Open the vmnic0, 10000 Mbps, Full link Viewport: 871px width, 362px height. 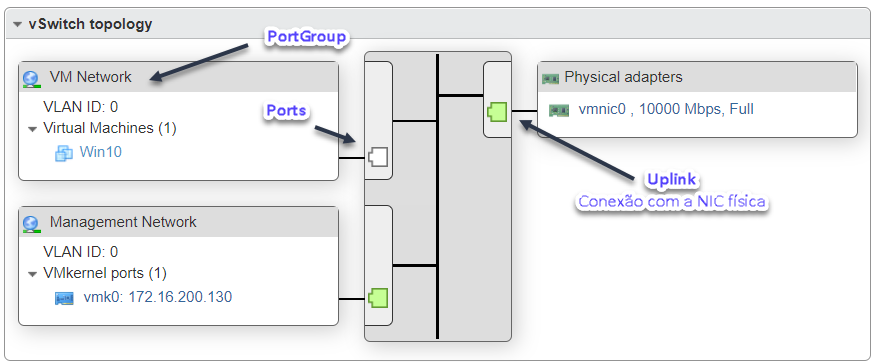coord(666,109)
